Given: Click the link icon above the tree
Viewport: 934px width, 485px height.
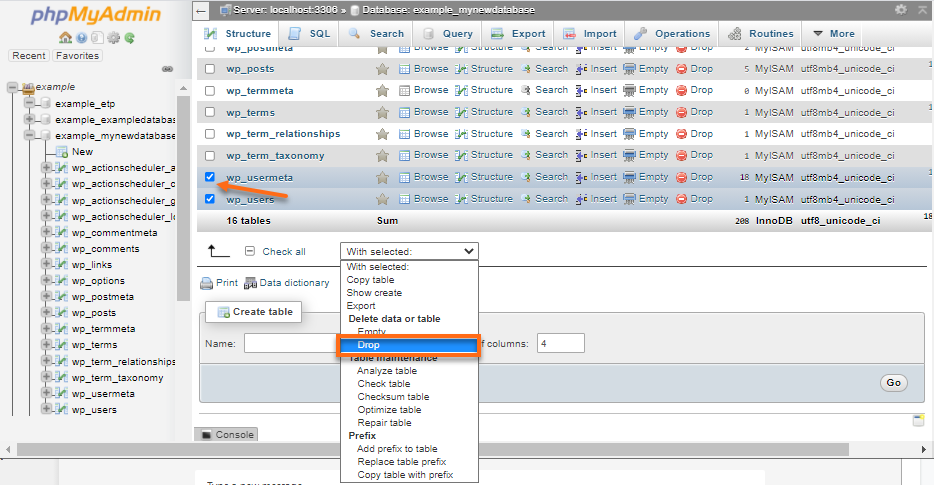Looking at the screenshot, I should coord(167,69).
